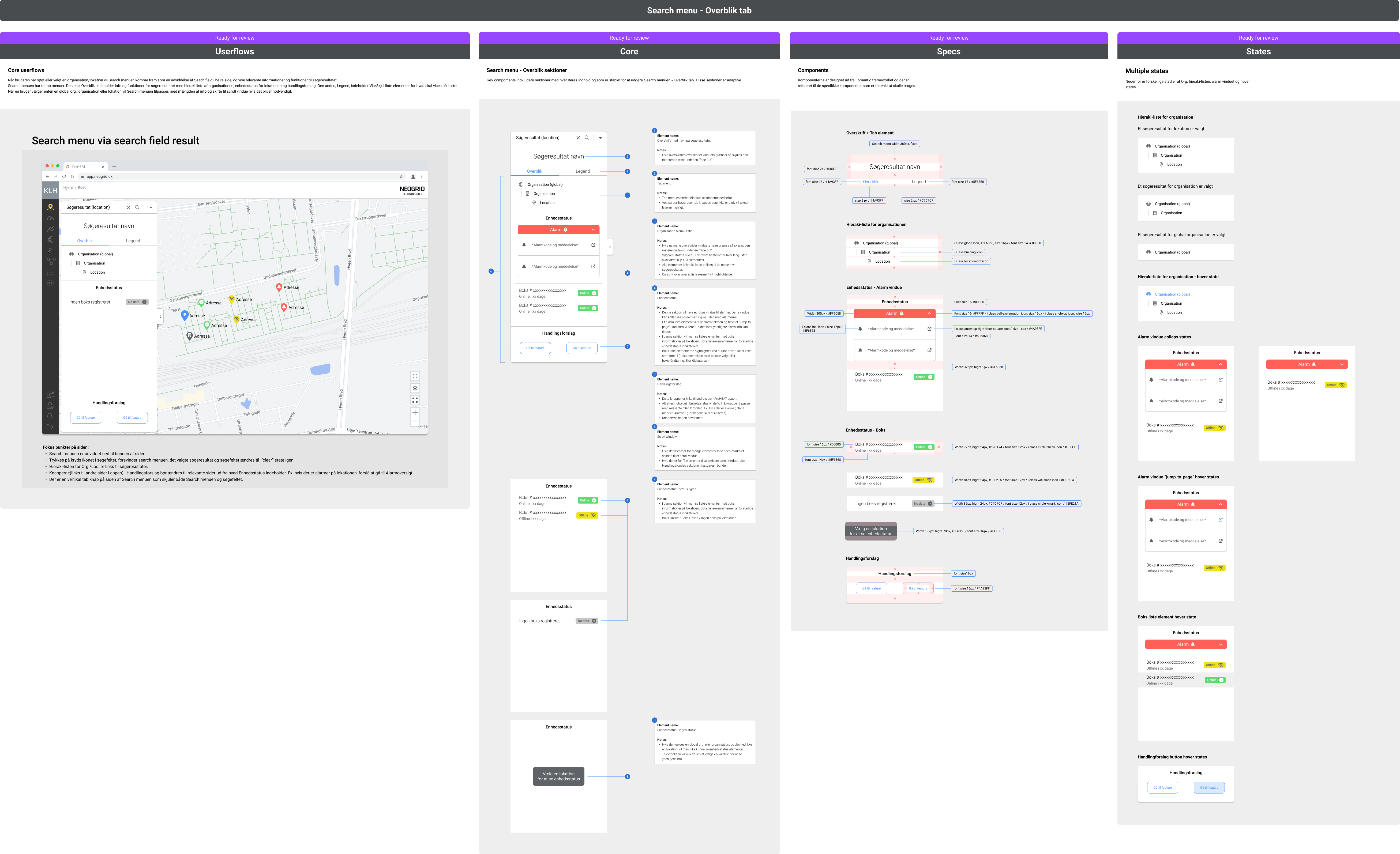Screen dimensions: 1400x854
Task: Click the map zoom in plus button
Action: 415,412
